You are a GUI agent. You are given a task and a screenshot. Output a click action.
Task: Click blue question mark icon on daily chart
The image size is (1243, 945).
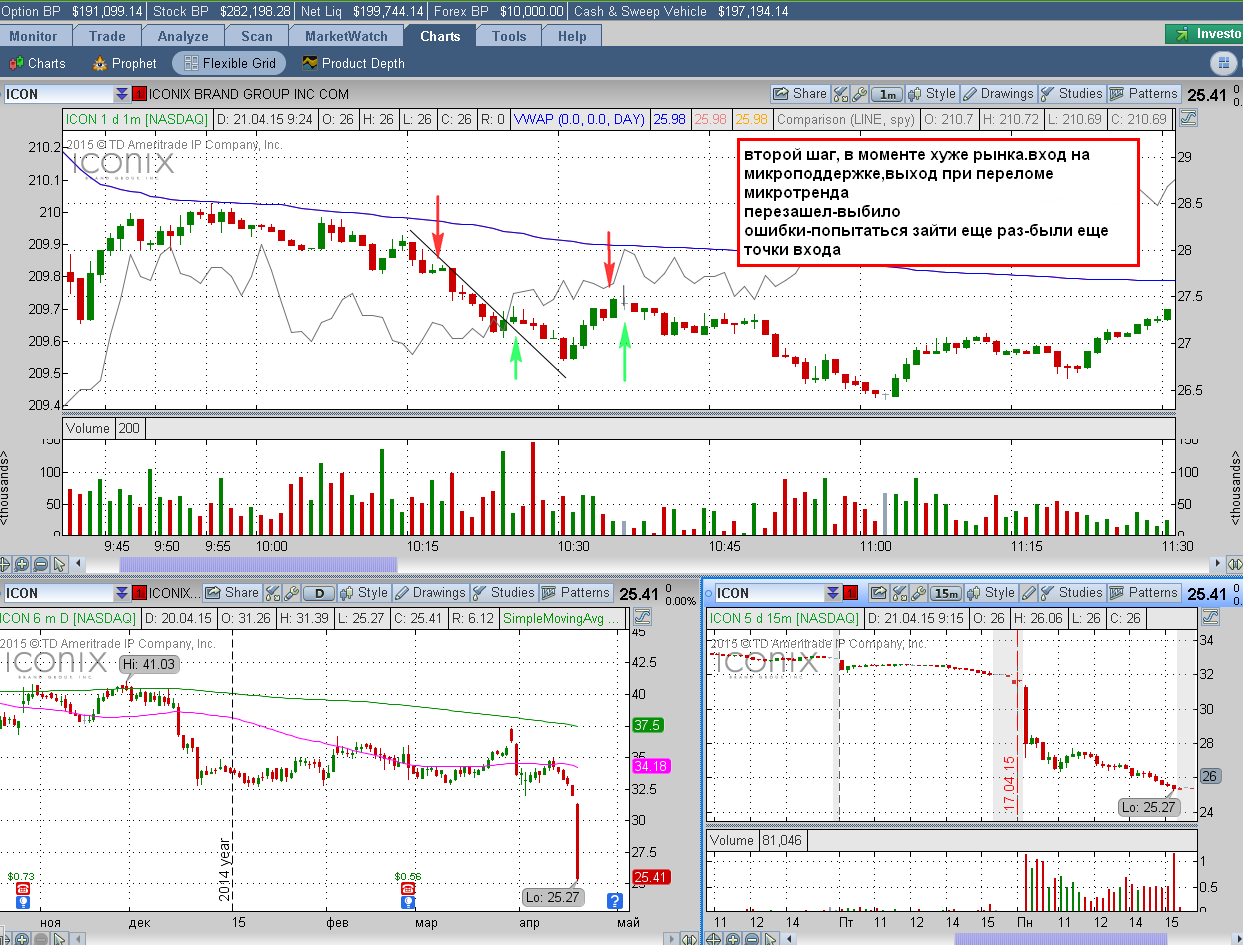point(615,901)
